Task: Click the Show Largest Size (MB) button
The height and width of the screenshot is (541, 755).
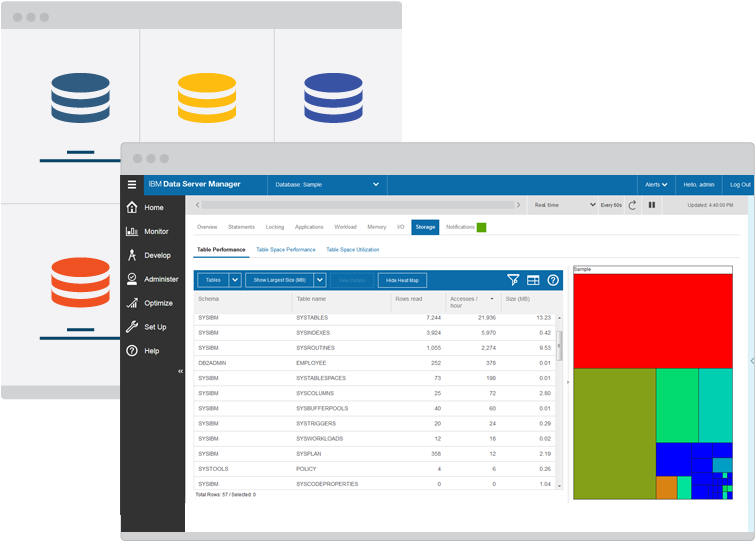Action: [280, 280]
